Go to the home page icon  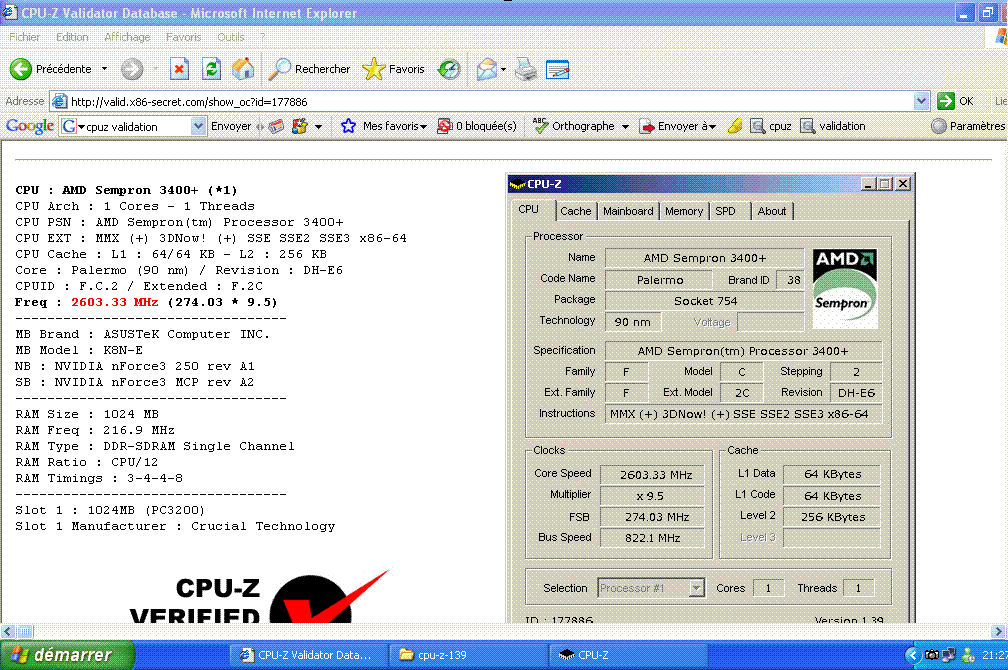click(x=243, y=69)
